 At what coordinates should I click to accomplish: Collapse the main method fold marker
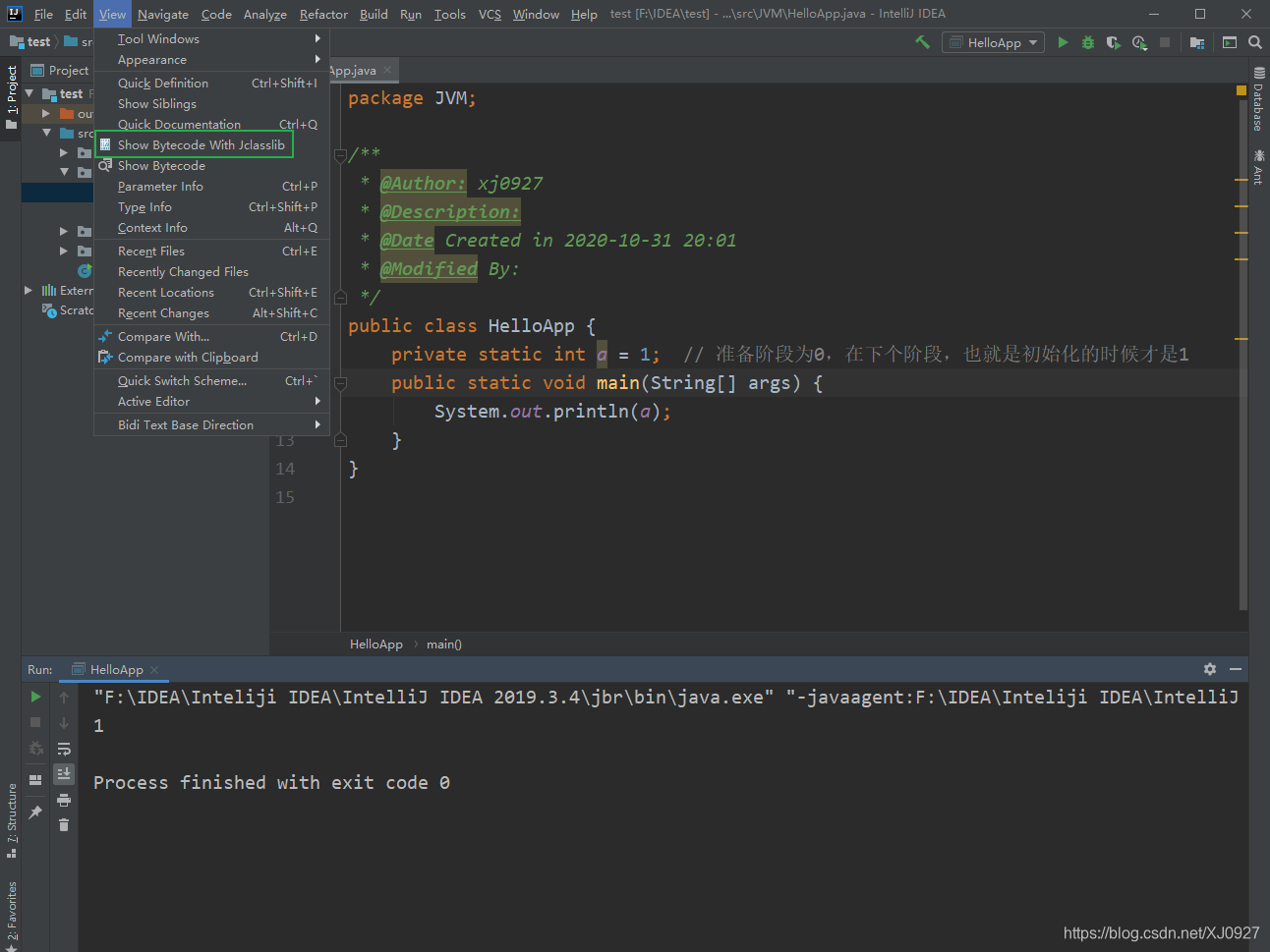340,383
